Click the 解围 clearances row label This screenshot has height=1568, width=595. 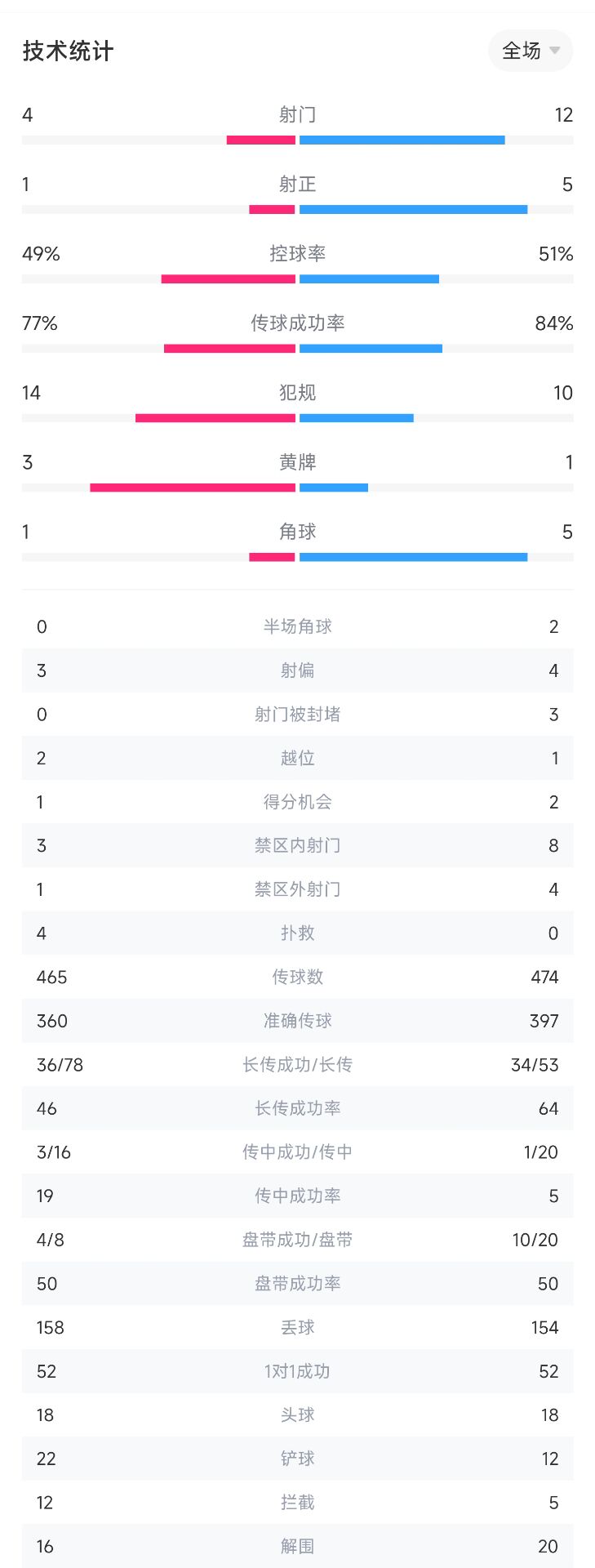click(298, 1546)
